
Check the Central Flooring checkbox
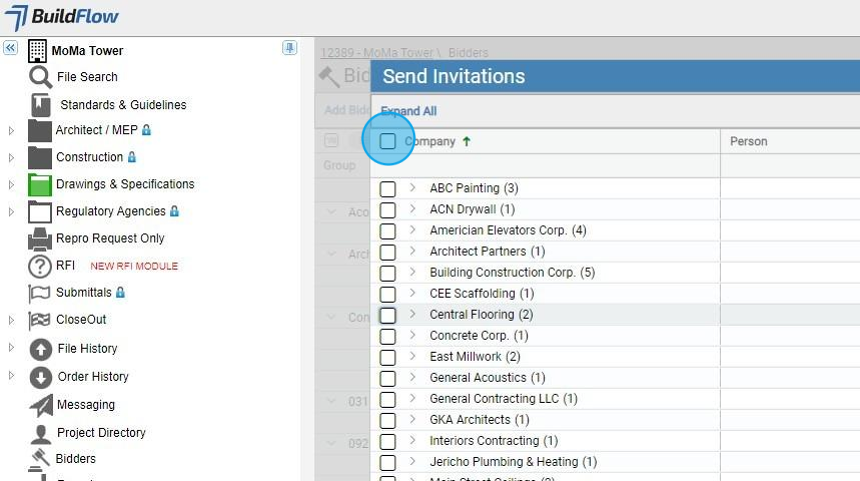(x=388, y=315)
